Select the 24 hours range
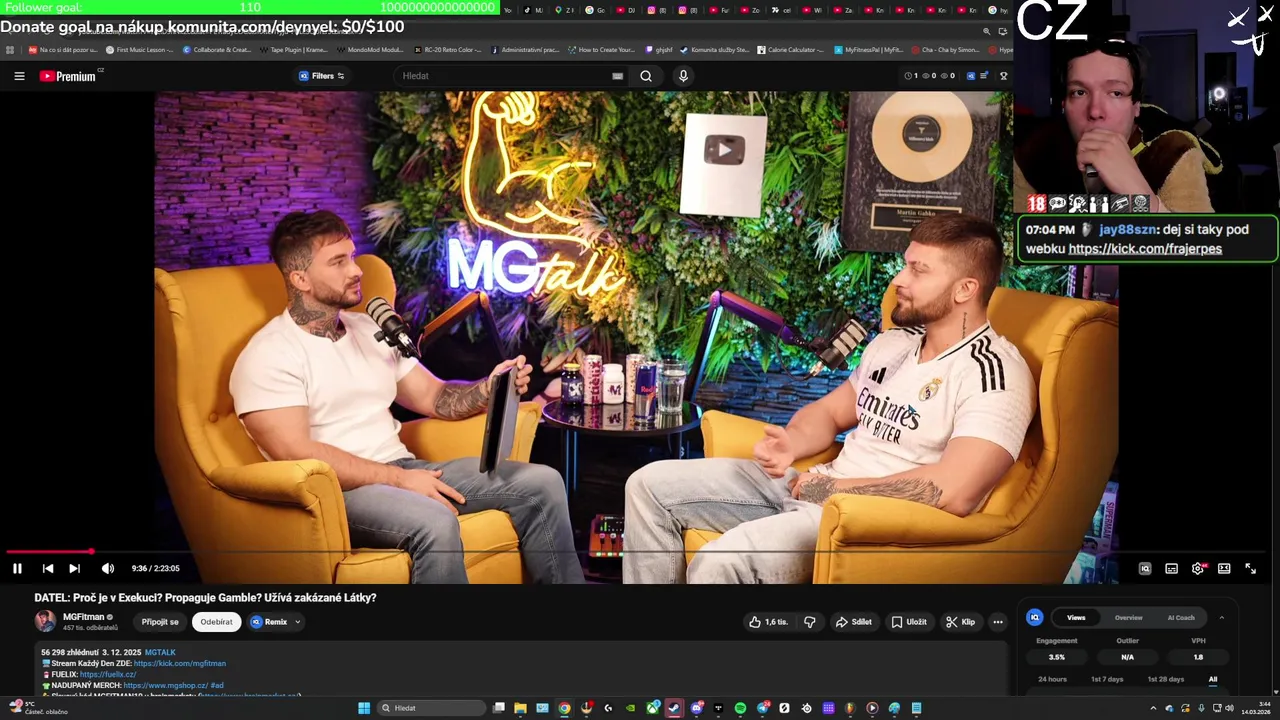This screenshot has height=720, width=1280. tap(1052, 679)
